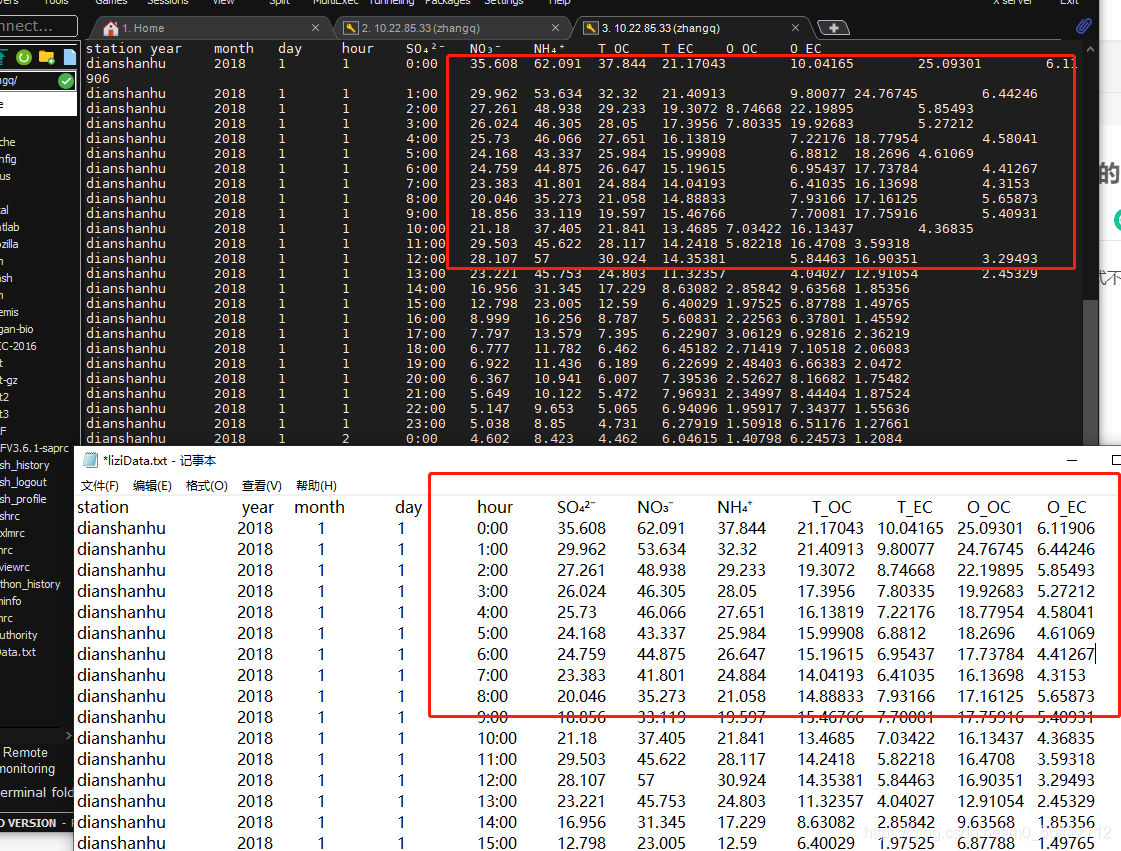Image resolution: width=1121 pixels, height=851 pixels.
Task: Click value 4.41267 in Notepad
Action: tap(1065, 654)
